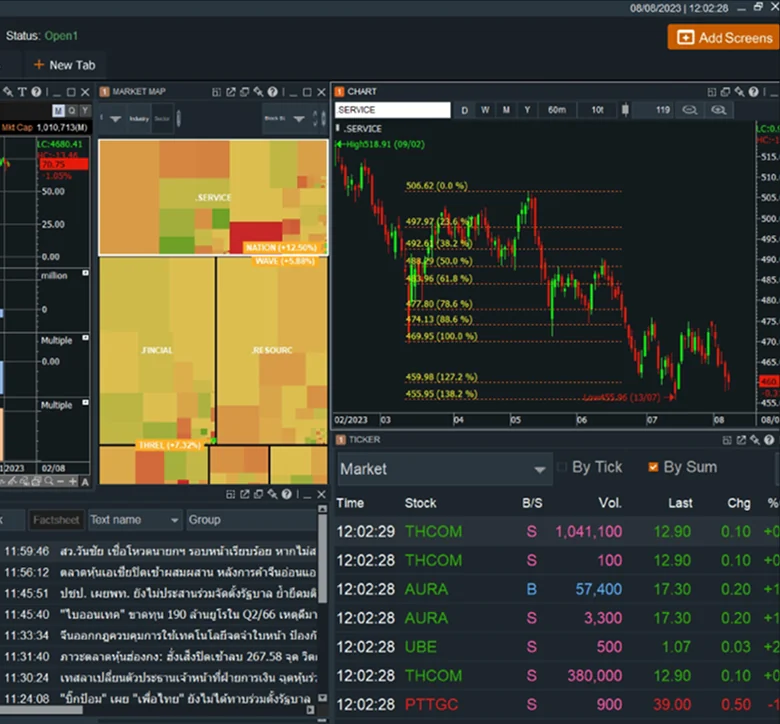The image size is (780, 724).
Task: Duplicate the Chart panel
Action: 726,92
